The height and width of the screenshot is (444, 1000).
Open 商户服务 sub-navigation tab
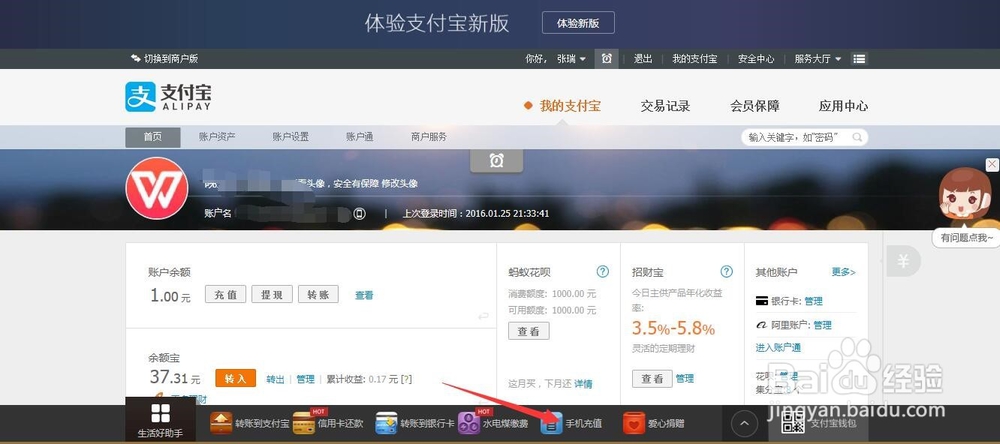click(x=429, y=137)
